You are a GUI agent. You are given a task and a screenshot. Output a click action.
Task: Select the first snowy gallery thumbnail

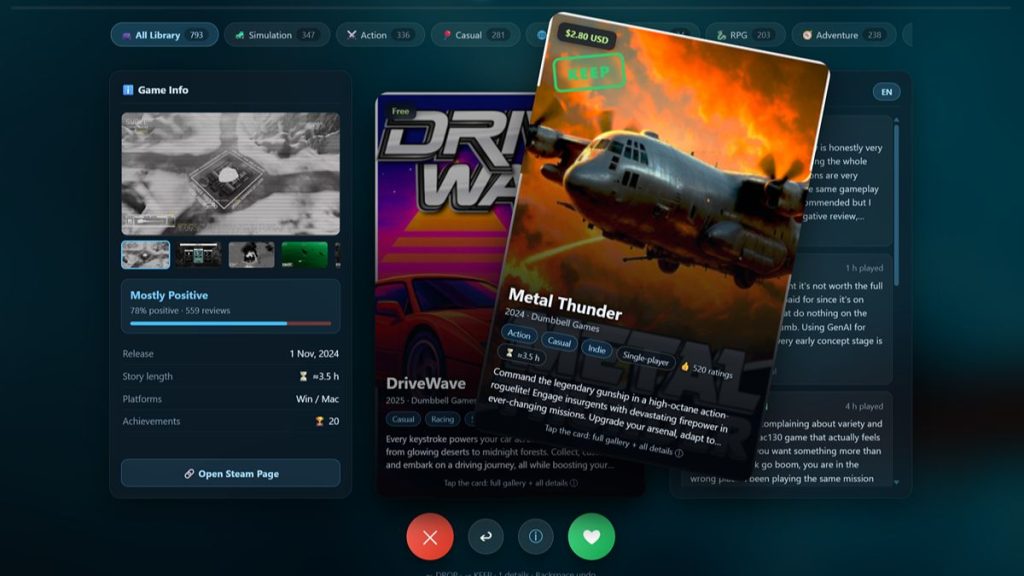146,255
